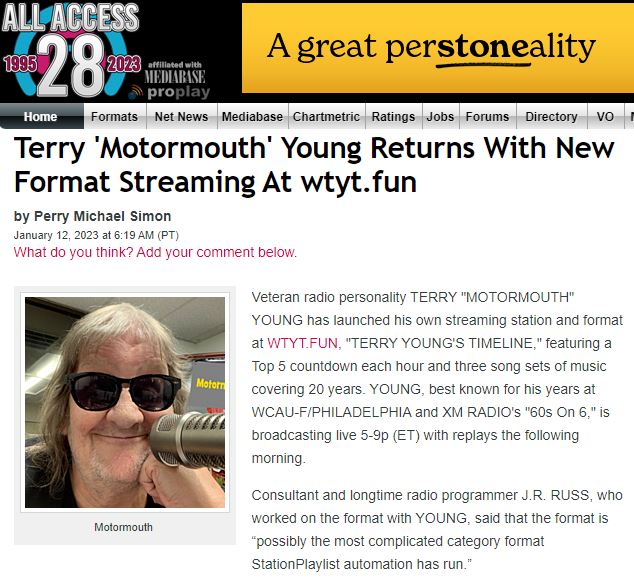Viewport: 634px width, 581px height.
Task: Open the Chartmetric navigation item
Action: (x=326, y=116)
